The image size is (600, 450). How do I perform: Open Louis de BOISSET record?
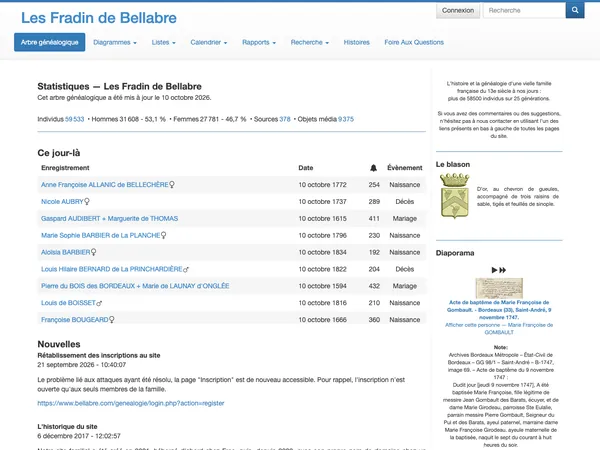[68, 303]
